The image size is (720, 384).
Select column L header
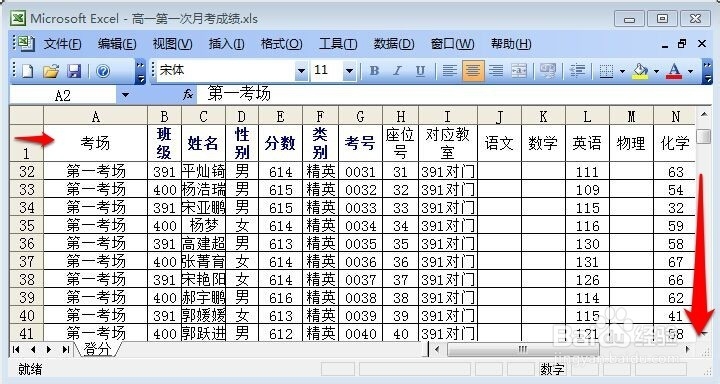click(587, 117)
